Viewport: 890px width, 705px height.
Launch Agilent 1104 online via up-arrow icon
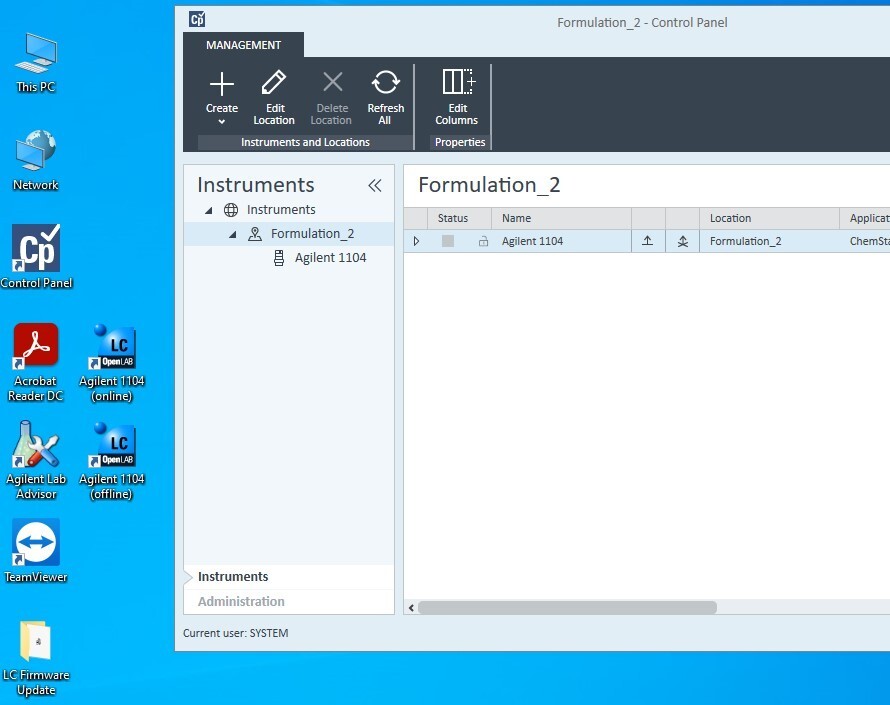pyautogui.click(x=647, y=241)
